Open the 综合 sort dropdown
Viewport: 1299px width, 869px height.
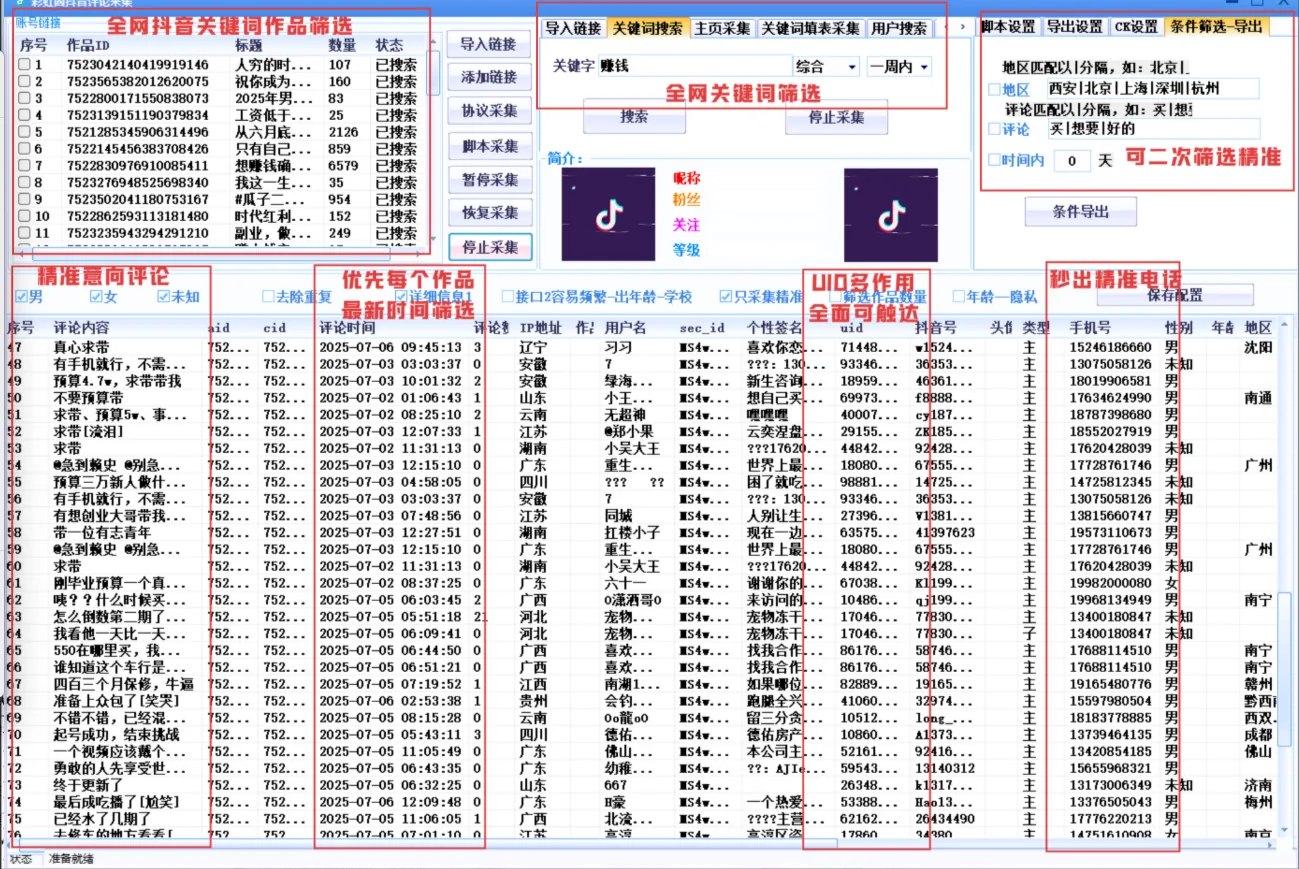(x=826, y=67)
